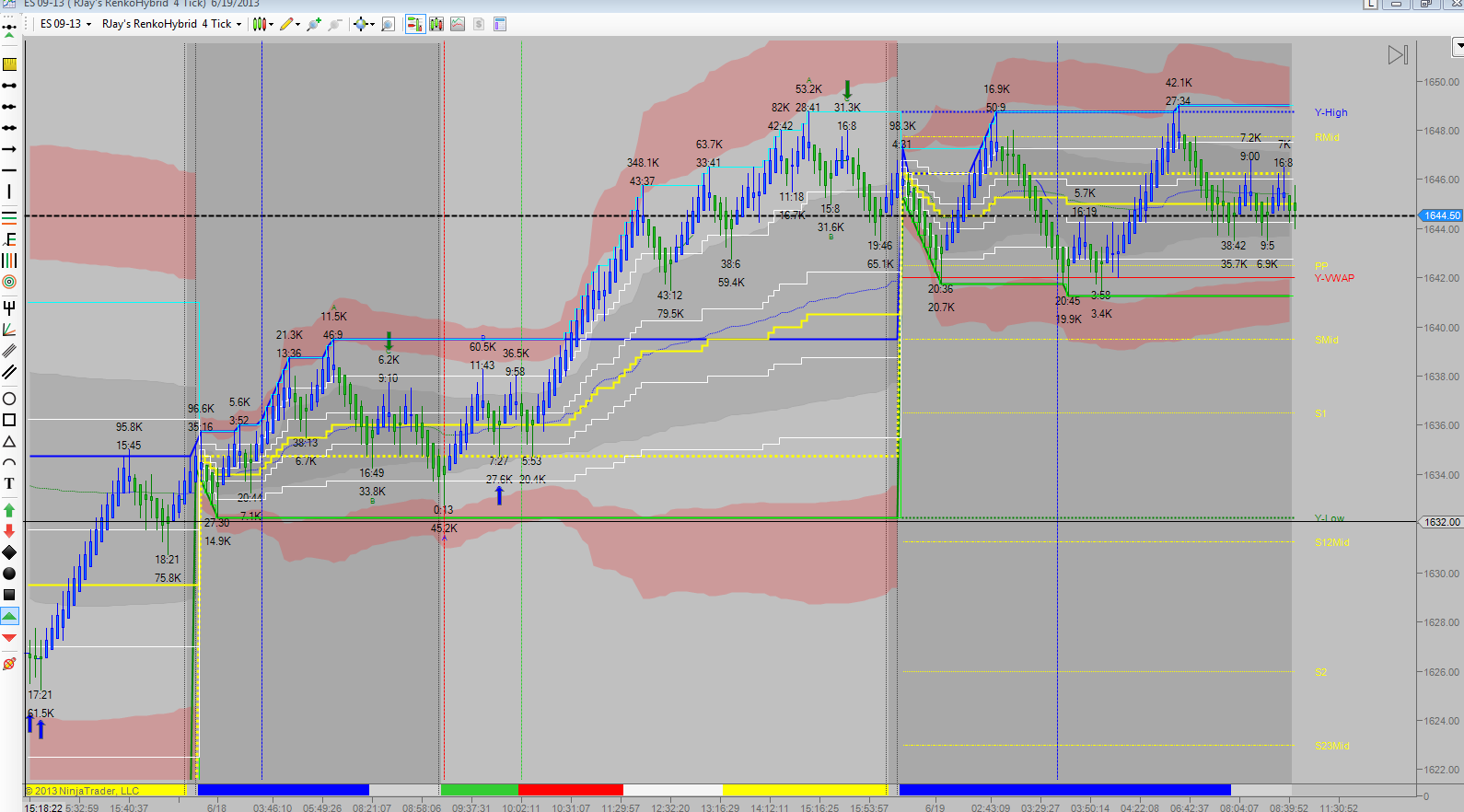Select the arrow line drawing tool
The height and width of the screenshot is (812, 1464).
click(9, 149)
